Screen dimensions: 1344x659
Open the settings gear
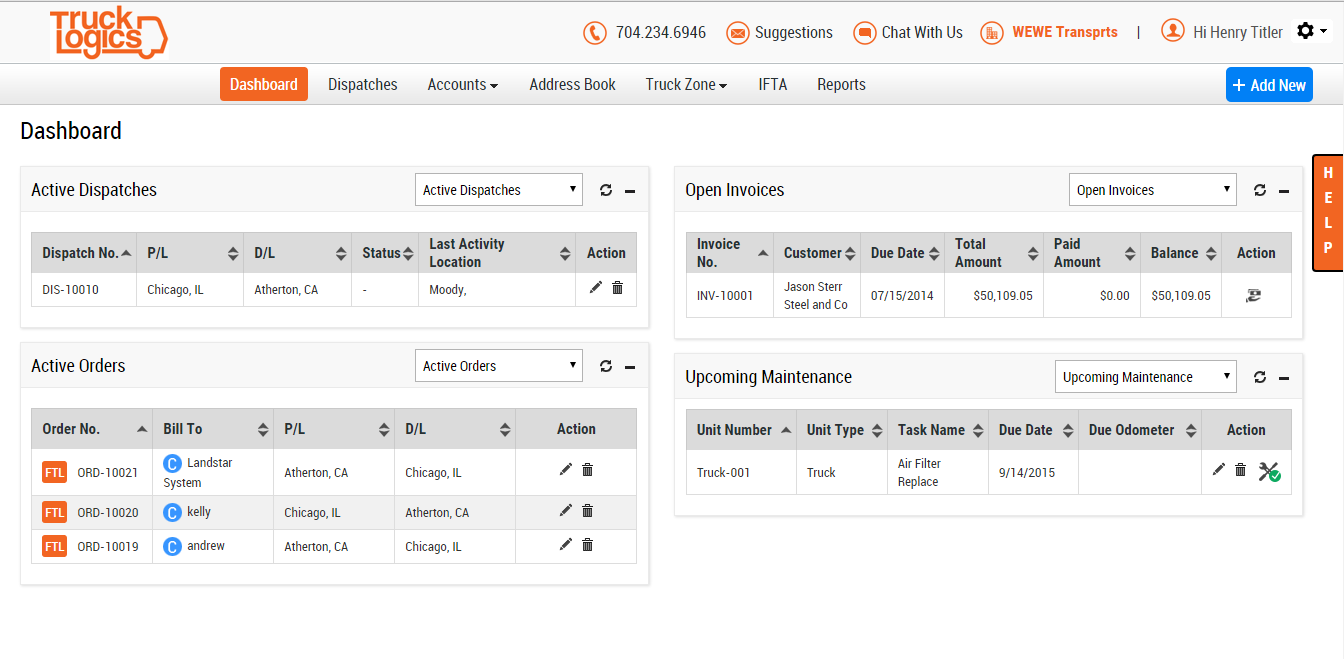pyautogui.click(x=1307, y=31)
